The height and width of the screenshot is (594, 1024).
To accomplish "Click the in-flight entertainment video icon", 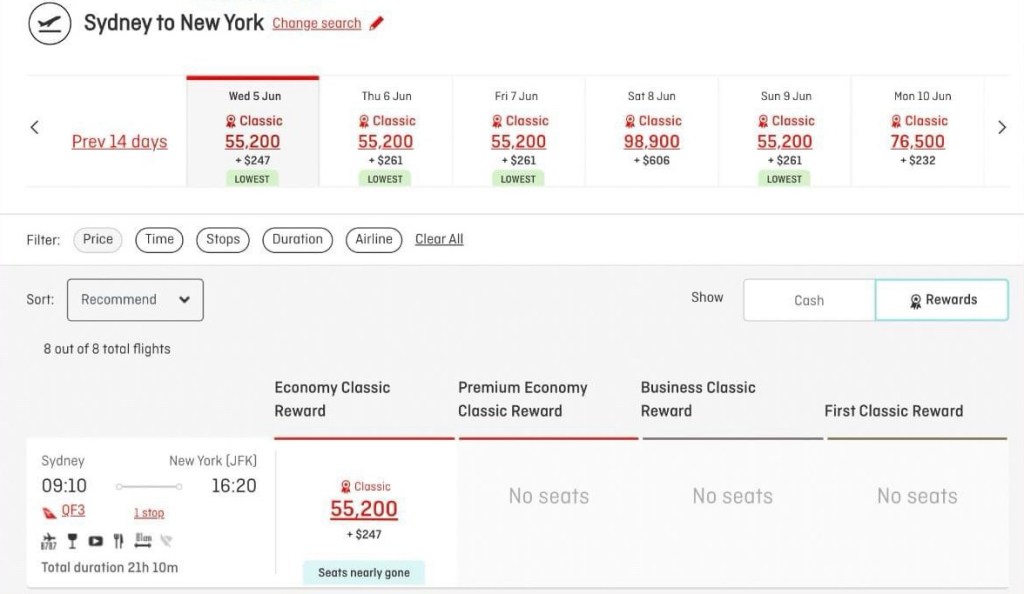I will (x=95, y=542).
